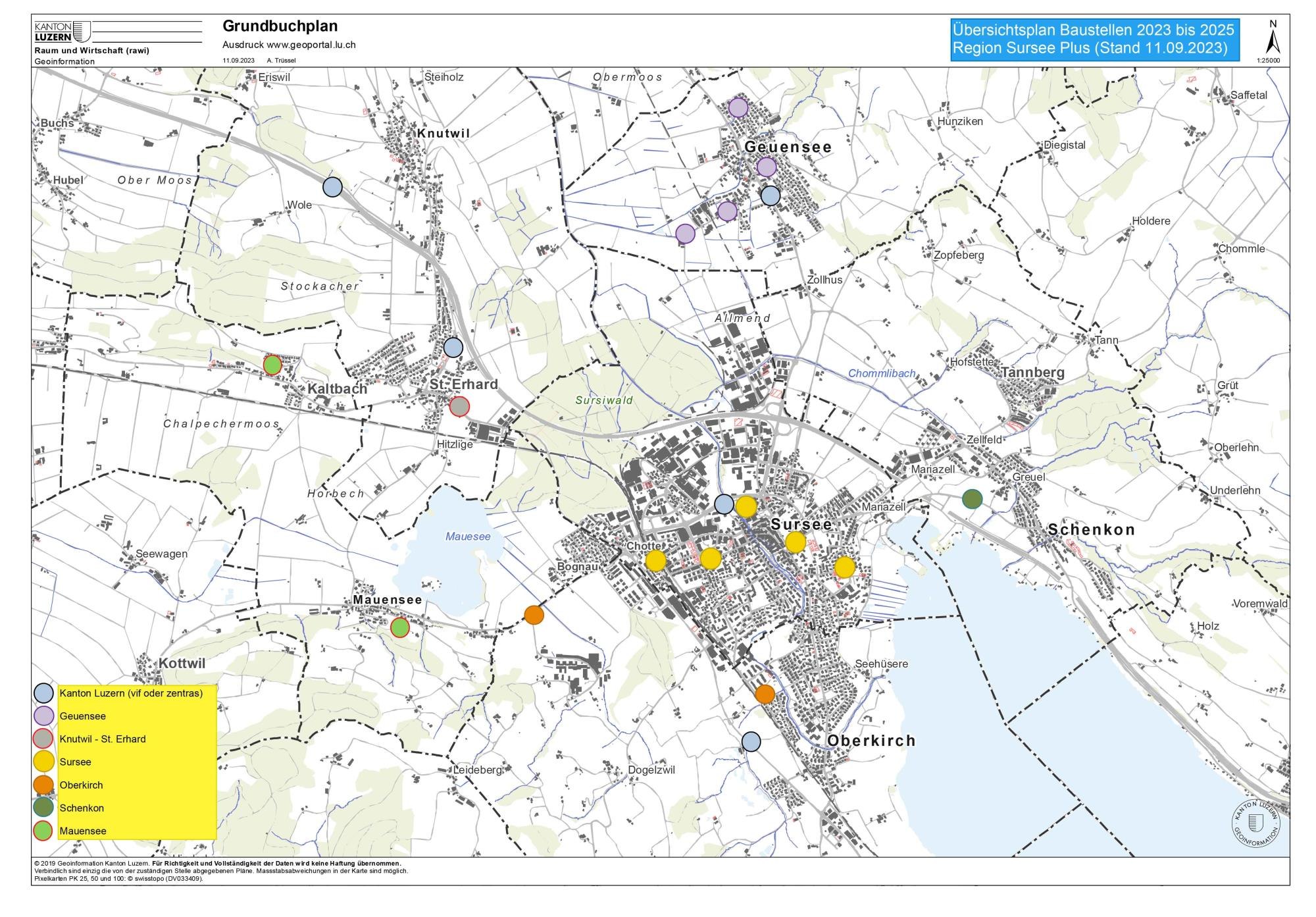Screen dimensions: 1316x917
Task: Click the north arrow symbol
Action: 1273,38
